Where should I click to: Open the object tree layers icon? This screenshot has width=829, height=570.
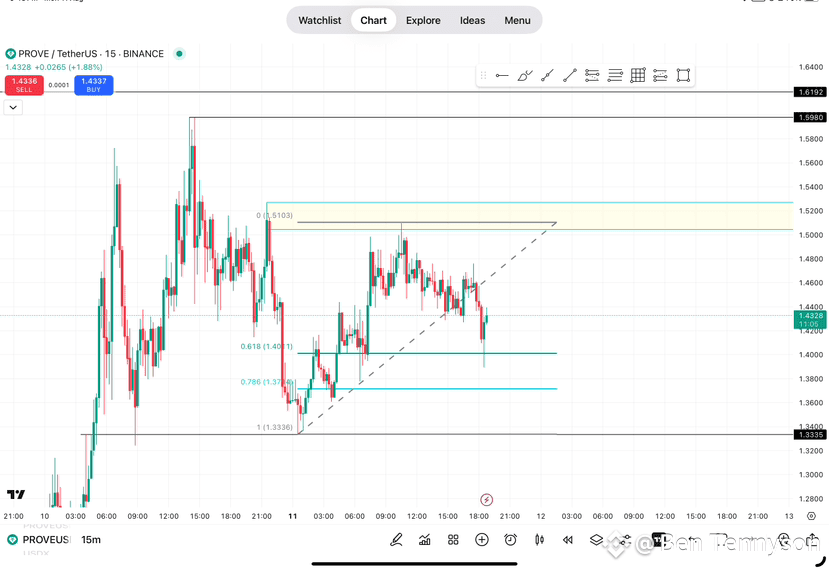click(596, 540)
